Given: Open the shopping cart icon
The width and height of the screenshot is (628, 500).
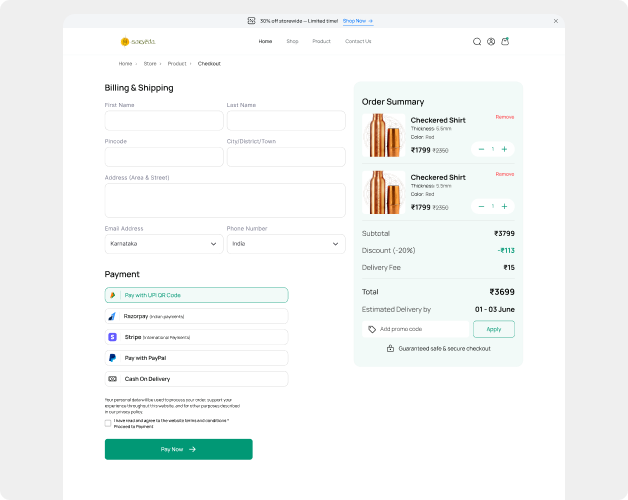Looking at the screenshot, I should (505, 42).
